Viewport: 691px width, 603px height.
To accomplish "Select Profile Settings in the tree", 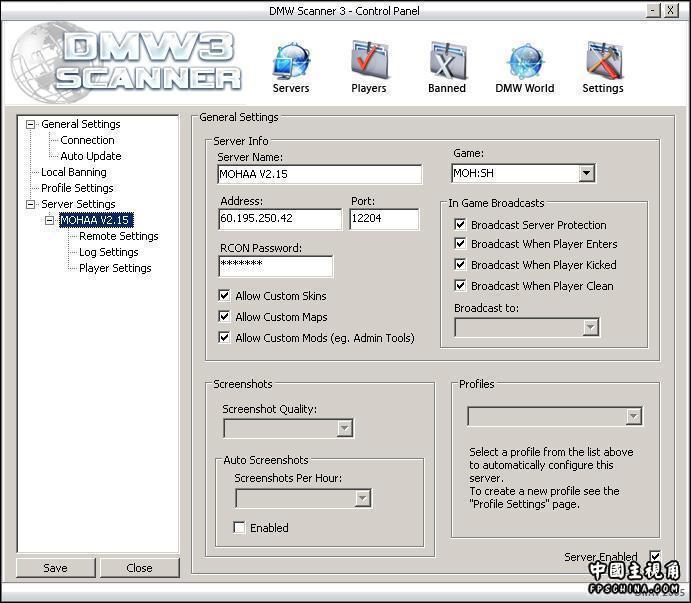I will [77, 188].
